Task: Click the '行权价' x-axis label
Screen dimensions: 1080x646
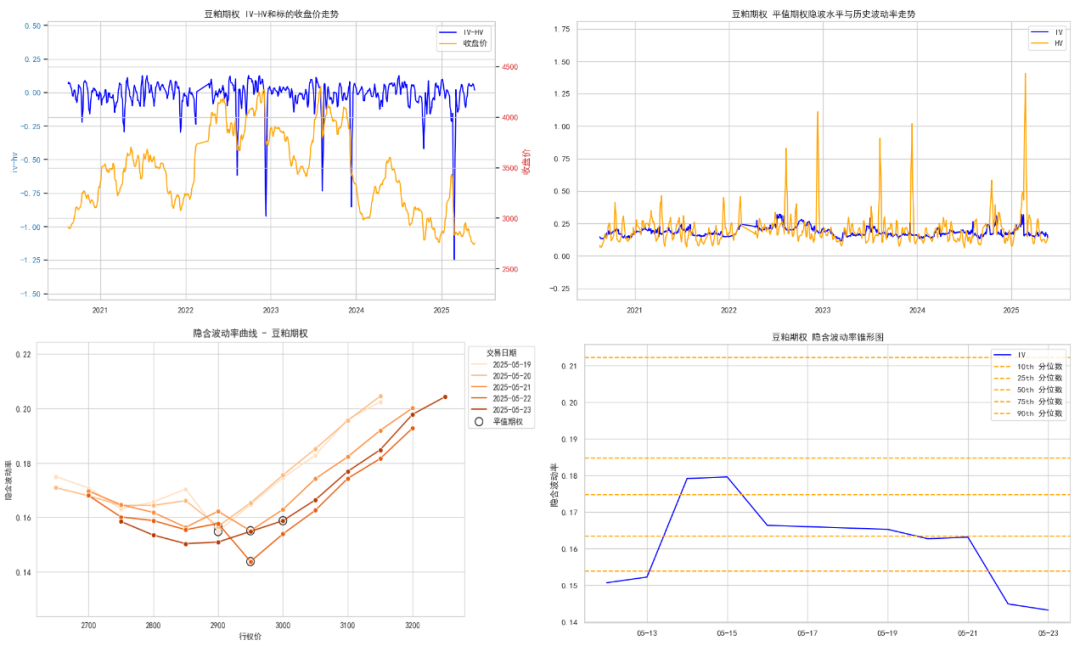Action: pyautogui.click(x=250, y=636)
